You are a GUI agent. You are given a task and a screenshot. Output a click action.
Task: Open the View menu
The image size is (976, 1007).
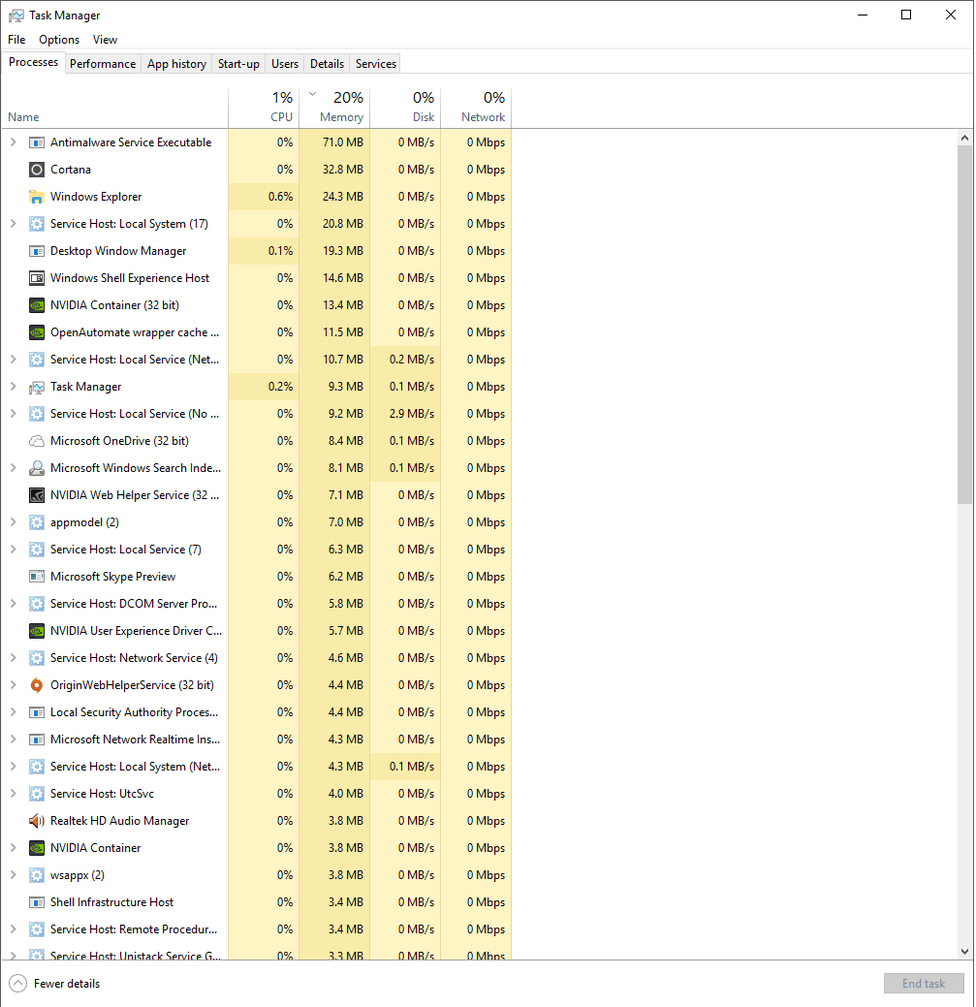(x=105, y=40)
